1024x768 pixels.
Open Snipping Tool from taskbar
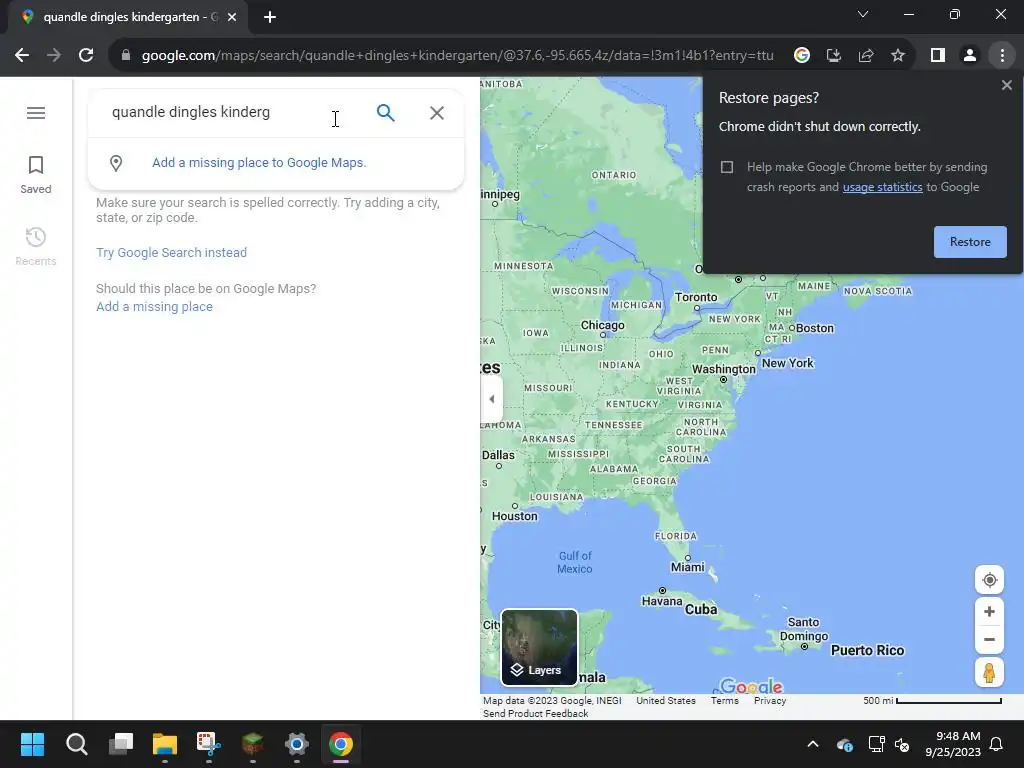208,744
